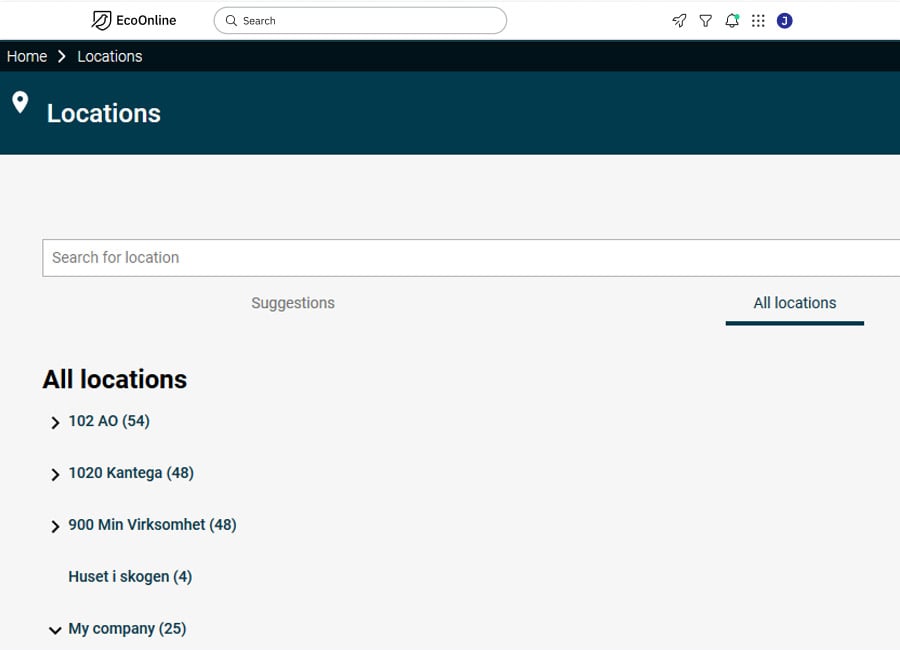Open the notifications bell
The image size is (900, 650).
point(732,21)
